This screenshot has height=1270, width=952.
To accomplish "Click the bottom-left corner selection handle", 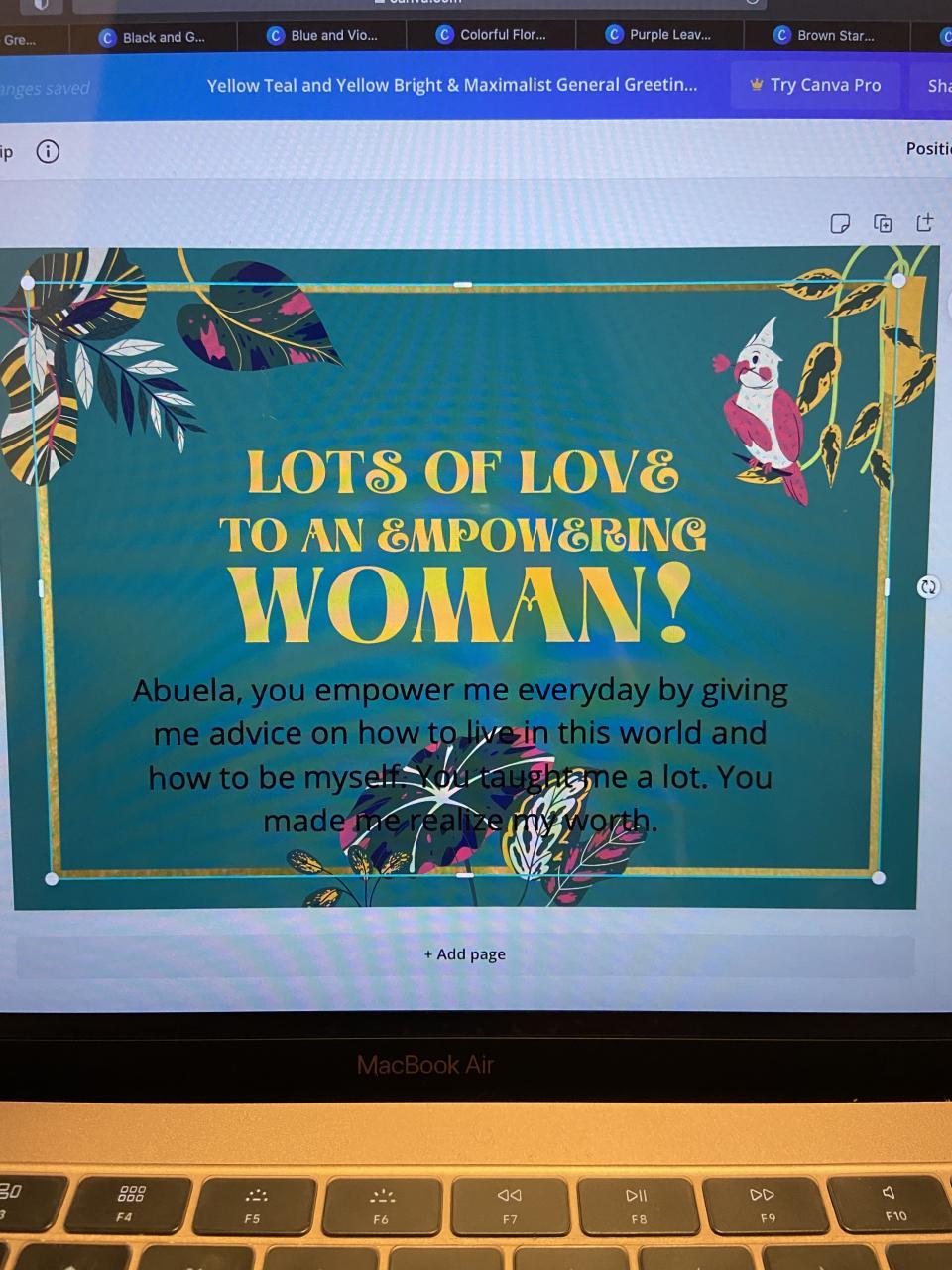I will 52,878.
